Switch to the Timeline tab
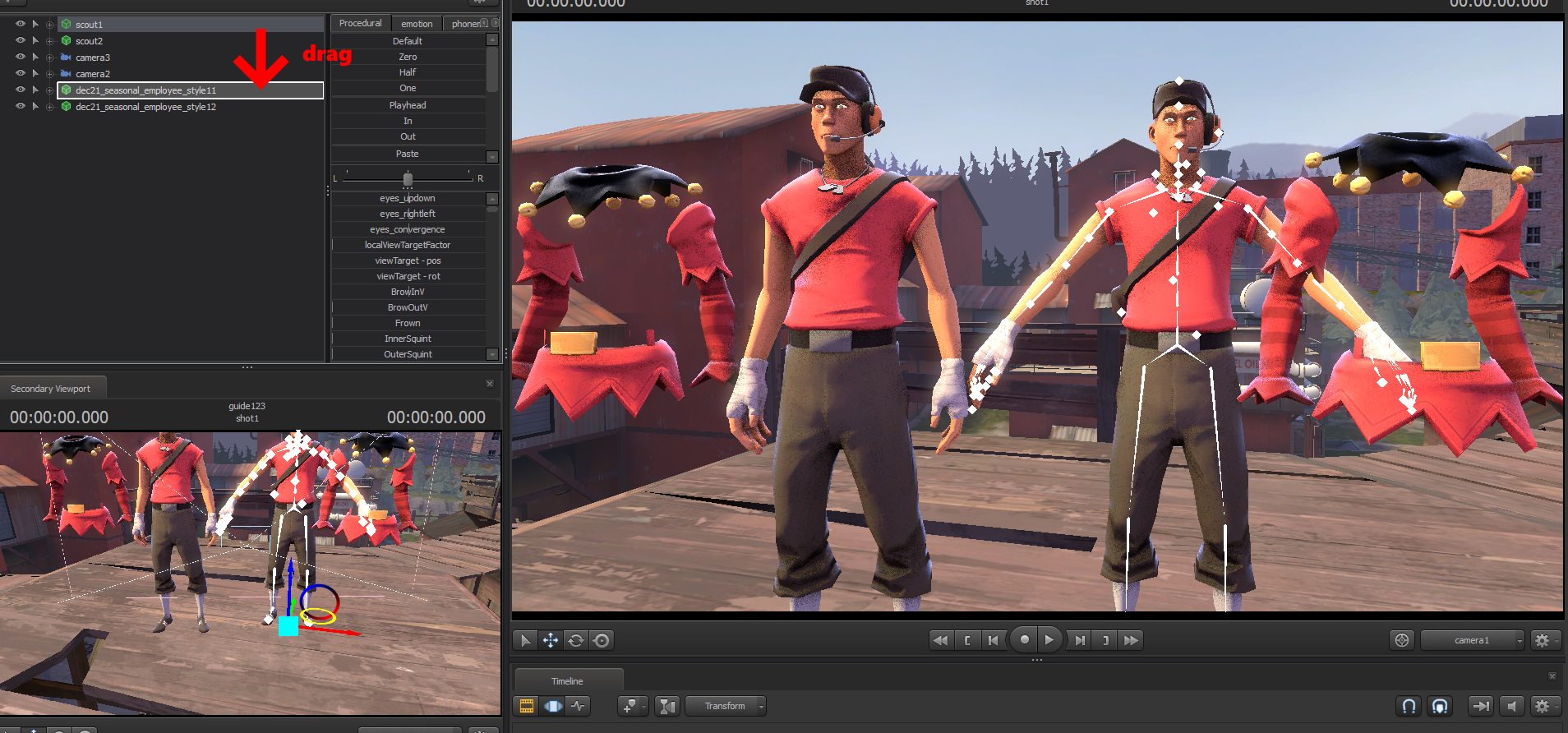The image size is (1568, 733). (568, 680)
